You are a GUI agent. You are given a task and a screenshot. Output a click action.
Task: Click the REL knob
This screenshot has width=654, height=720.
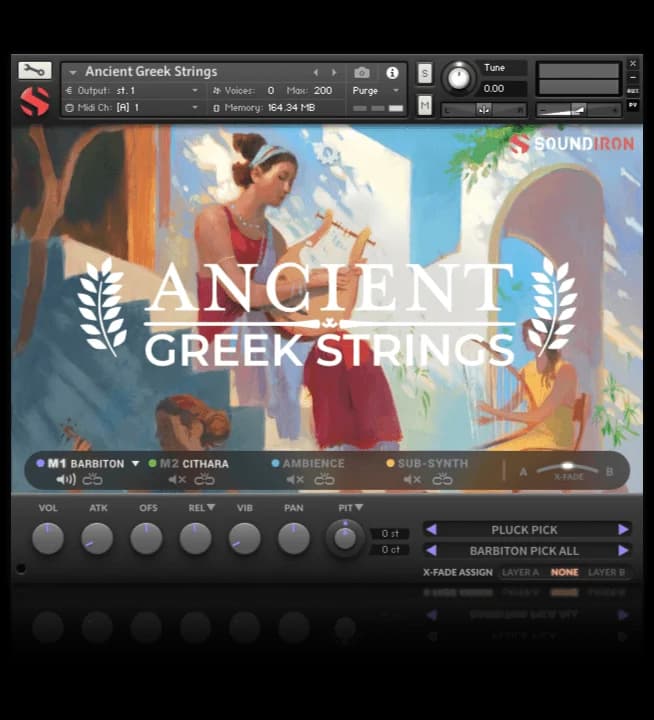[195, 538]
